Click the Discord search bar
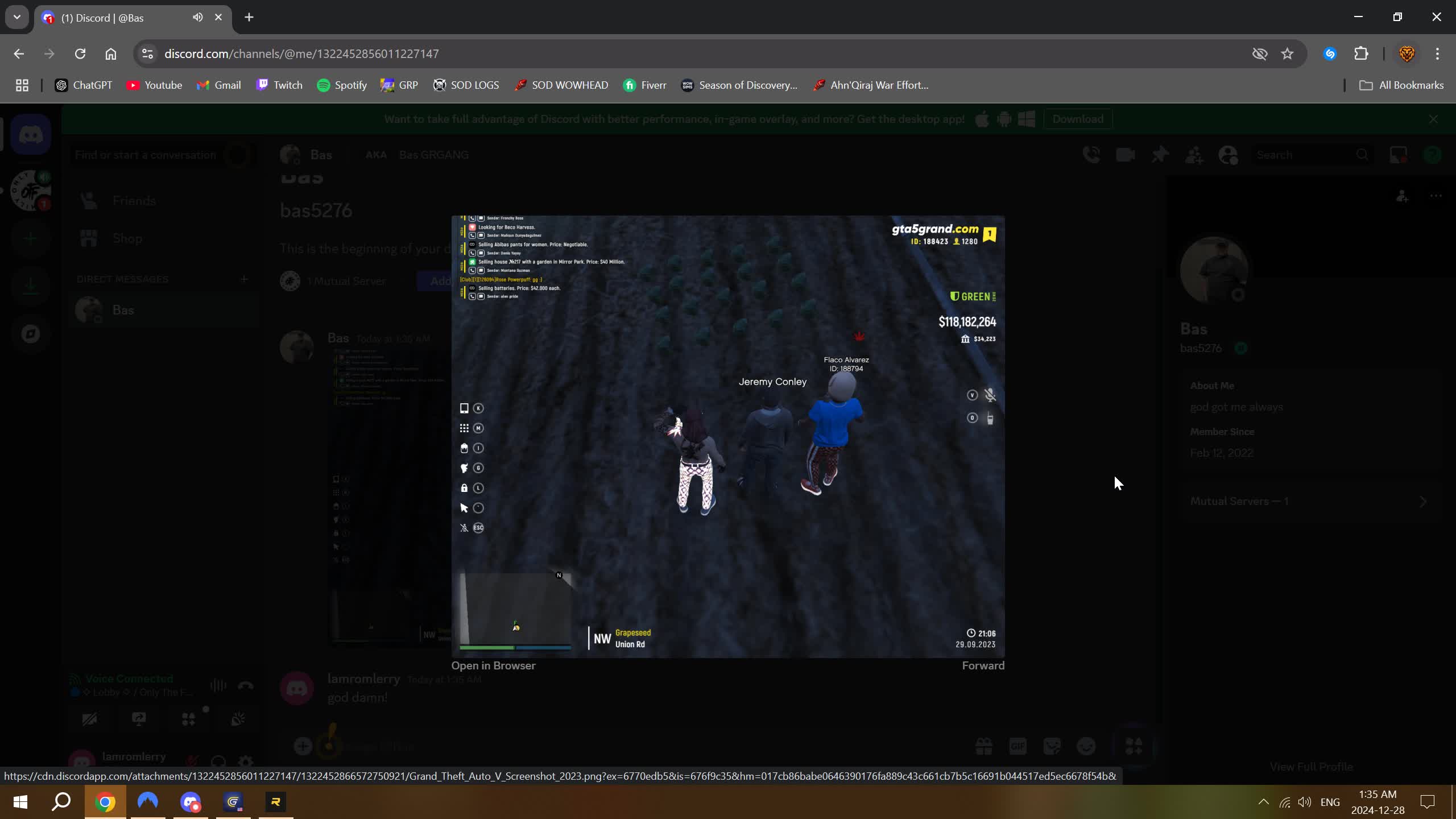1456x819 pixels. click(x=1302, y=154)
